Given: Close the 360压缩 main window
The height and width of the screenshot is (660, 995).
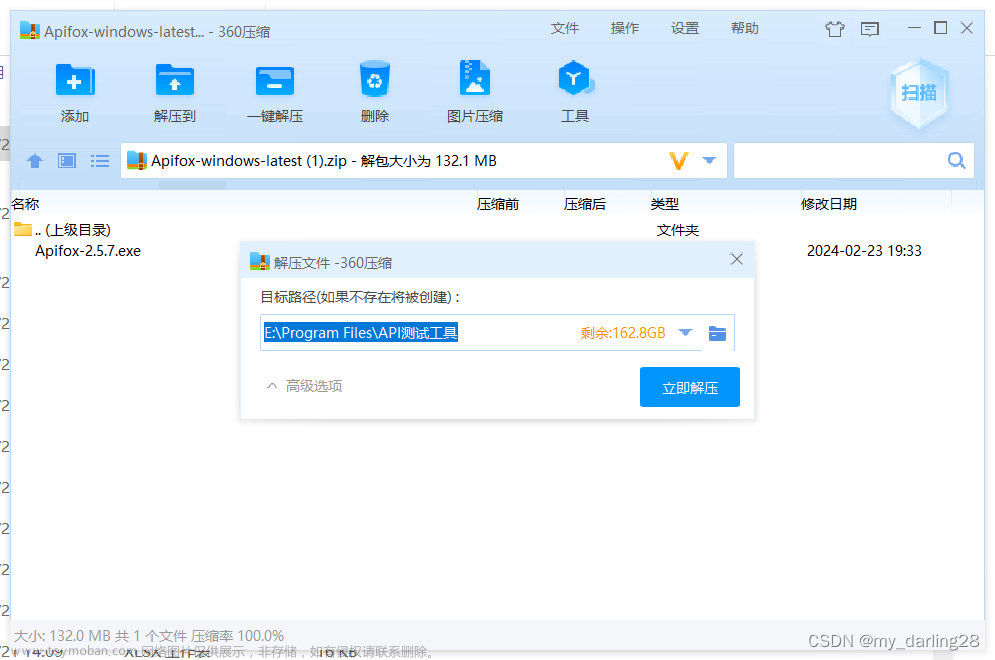Looking at the screenshot, I should click(x=966, y=28).
